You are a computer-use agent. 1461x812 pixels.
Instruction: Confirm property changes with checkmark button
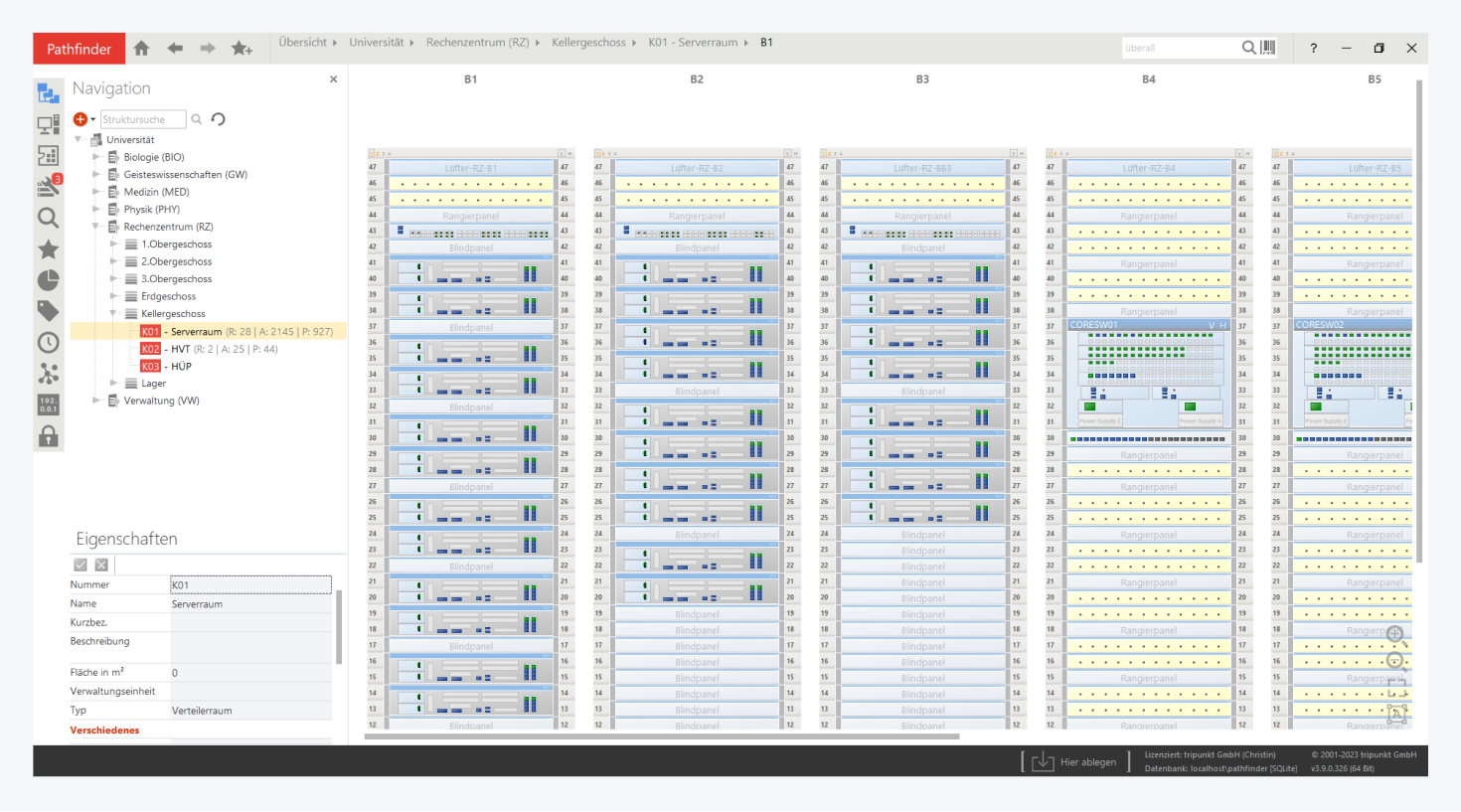pyautogui.click(x=81, y=565)
